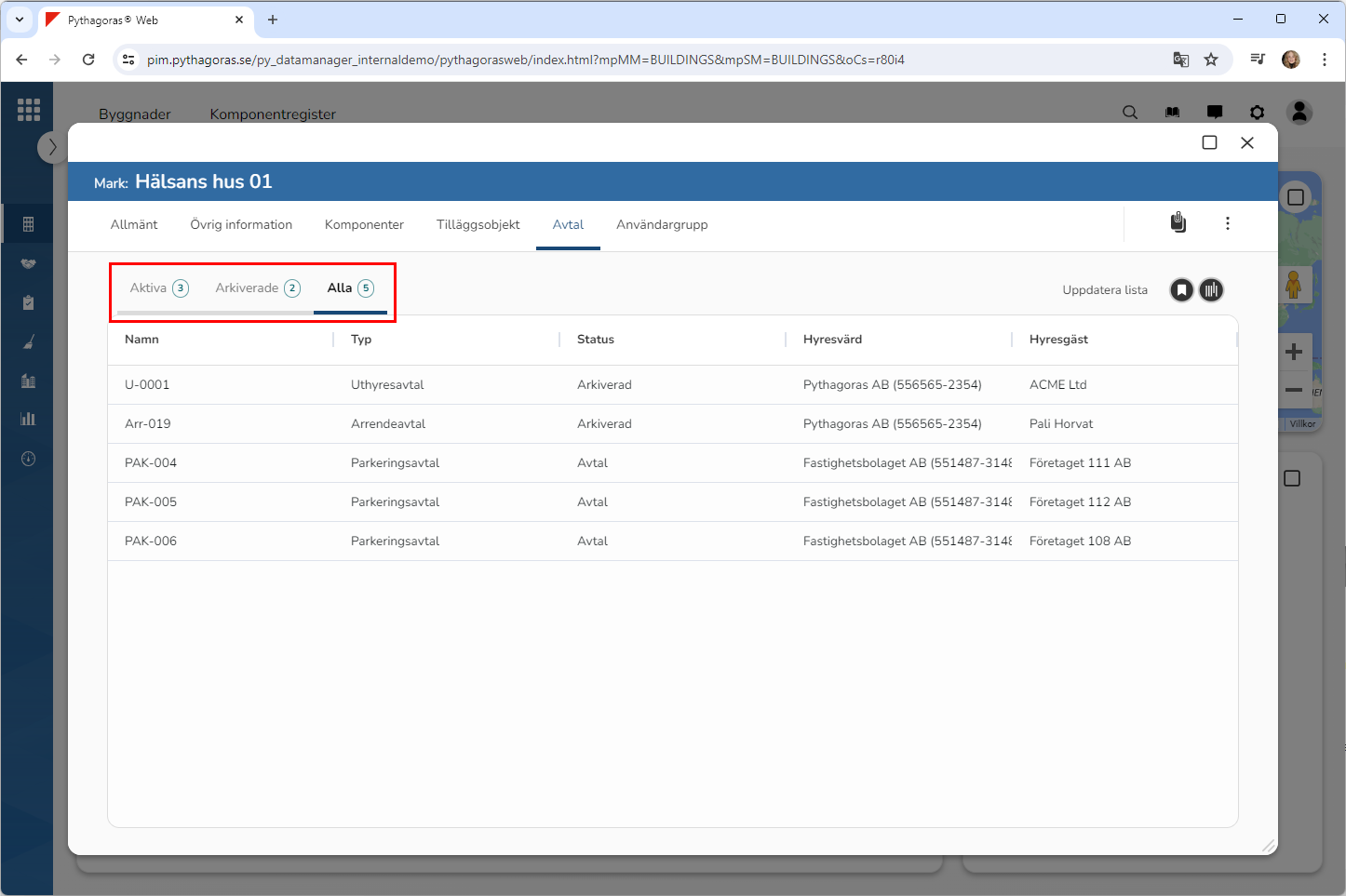
Task: Click the bookmark icon beside Uppdatera lista
Action: pos(1181,290)
